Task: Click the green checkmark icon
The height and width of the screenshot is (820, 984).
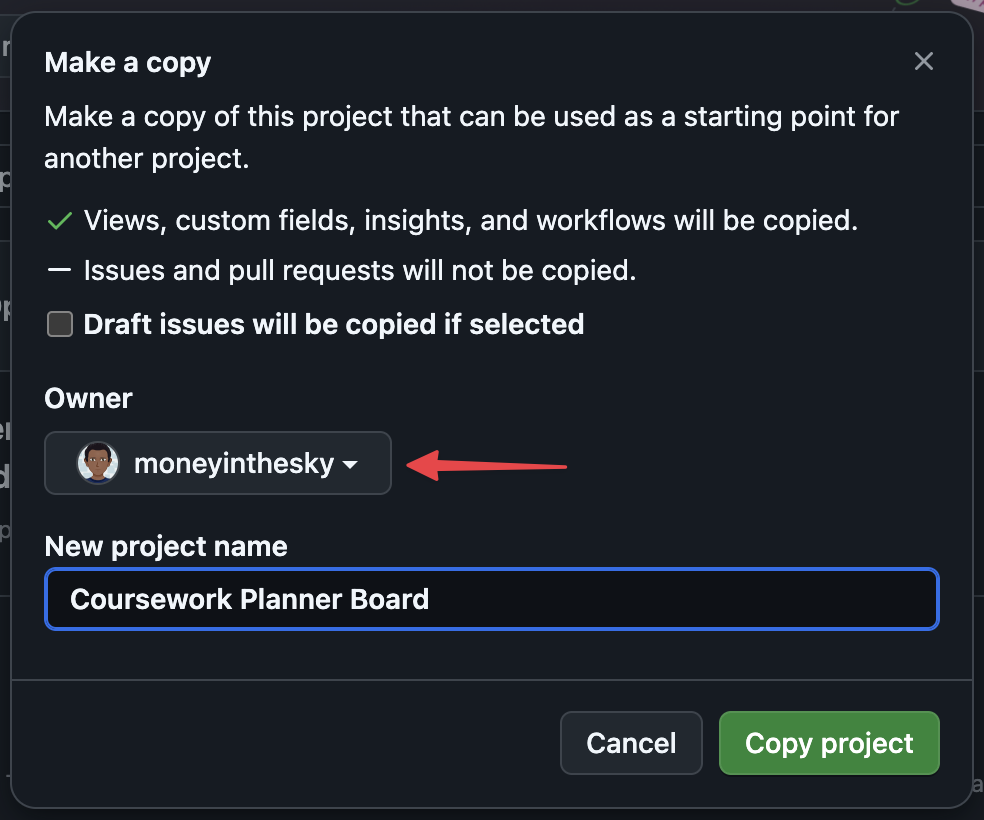Action: coord(60,221)
